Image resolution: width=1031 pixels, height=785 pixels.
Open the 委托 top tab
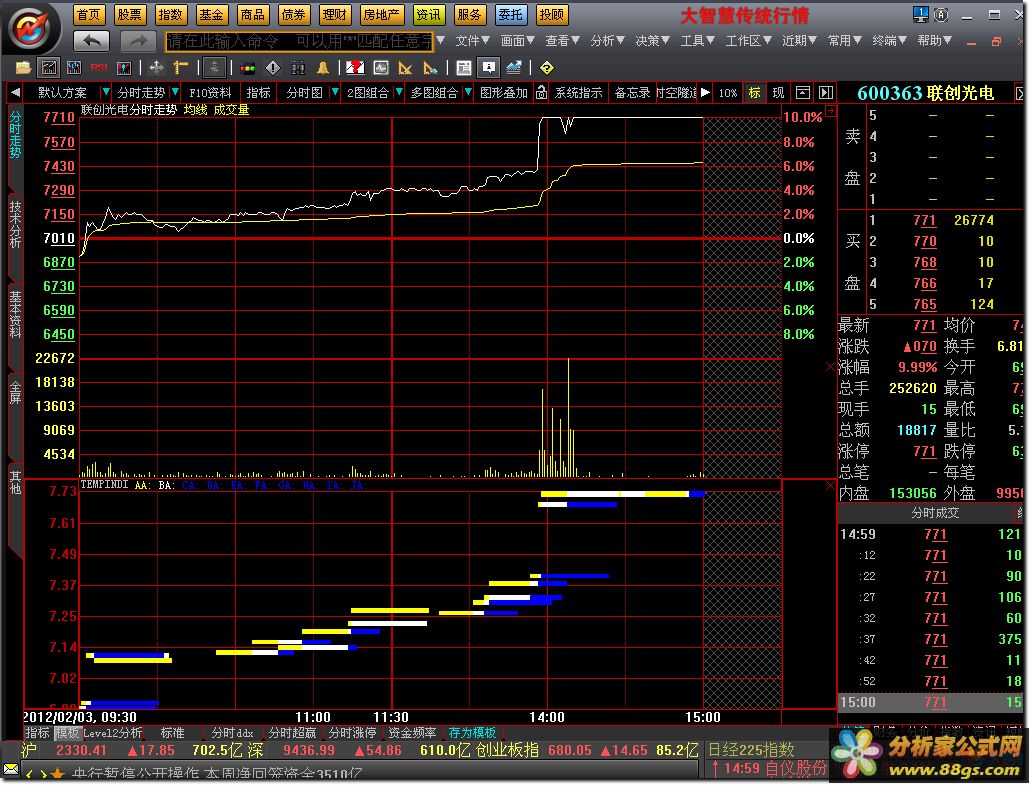pos(510,14)
